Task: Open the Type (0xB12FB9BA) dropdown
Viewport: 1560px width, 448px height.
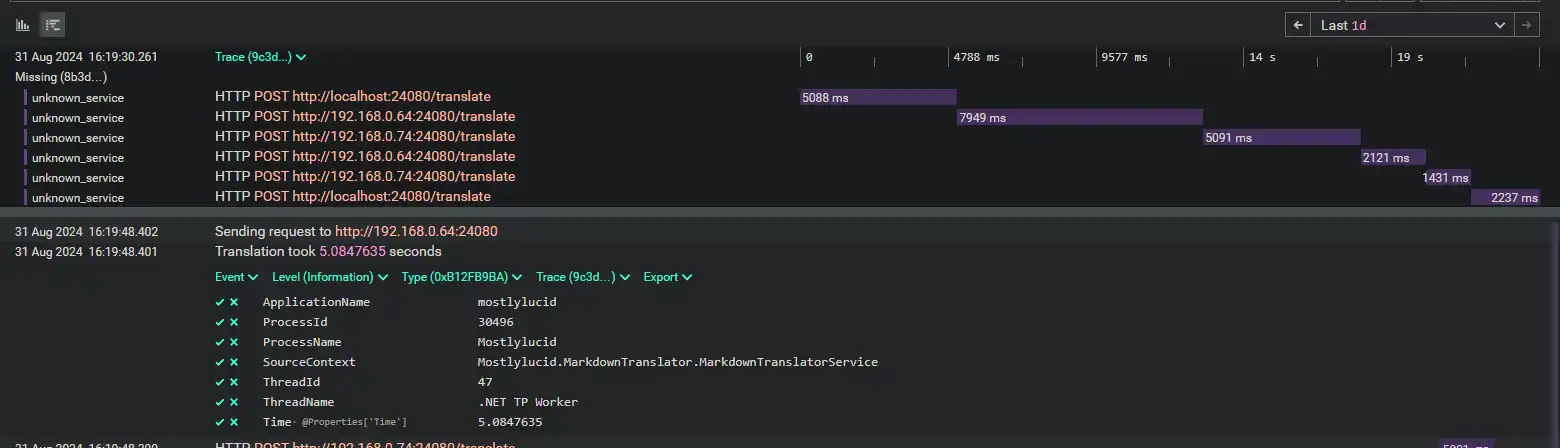Action: (x=462, y=277)
